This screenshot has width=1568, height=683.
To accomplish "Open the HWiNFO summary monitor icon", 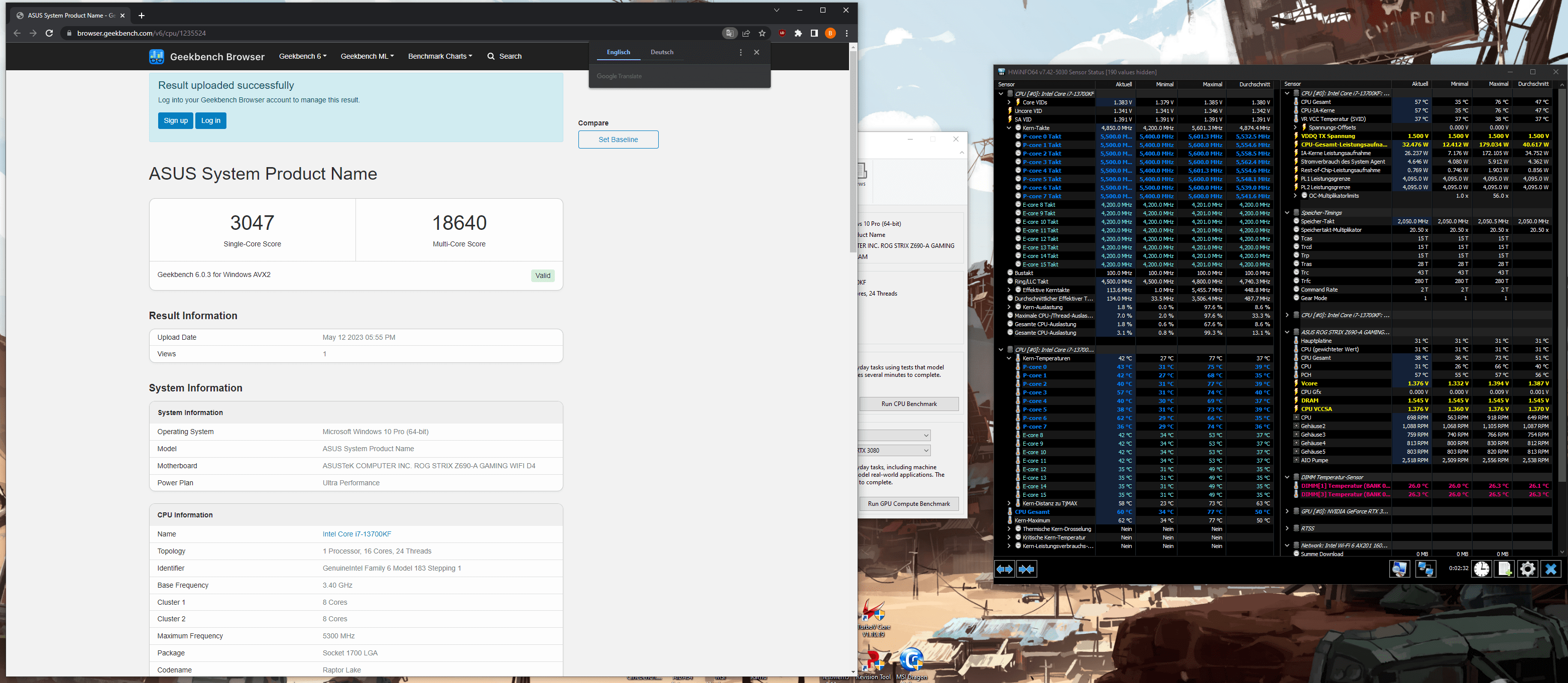I will coord(1399,569).
